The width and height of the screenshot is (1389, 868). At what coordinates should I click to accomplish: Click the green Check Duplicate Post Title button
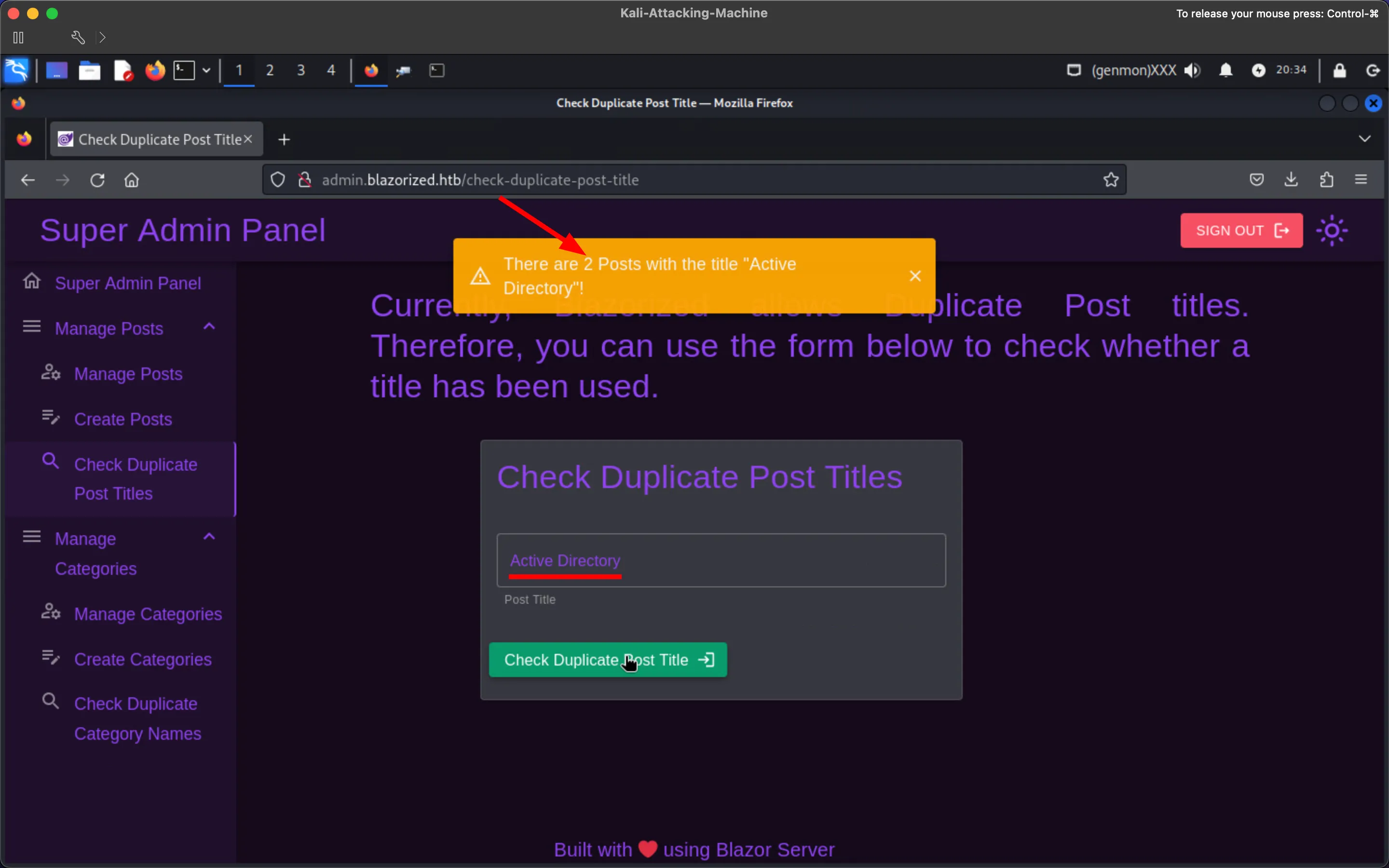pos(608,660)
